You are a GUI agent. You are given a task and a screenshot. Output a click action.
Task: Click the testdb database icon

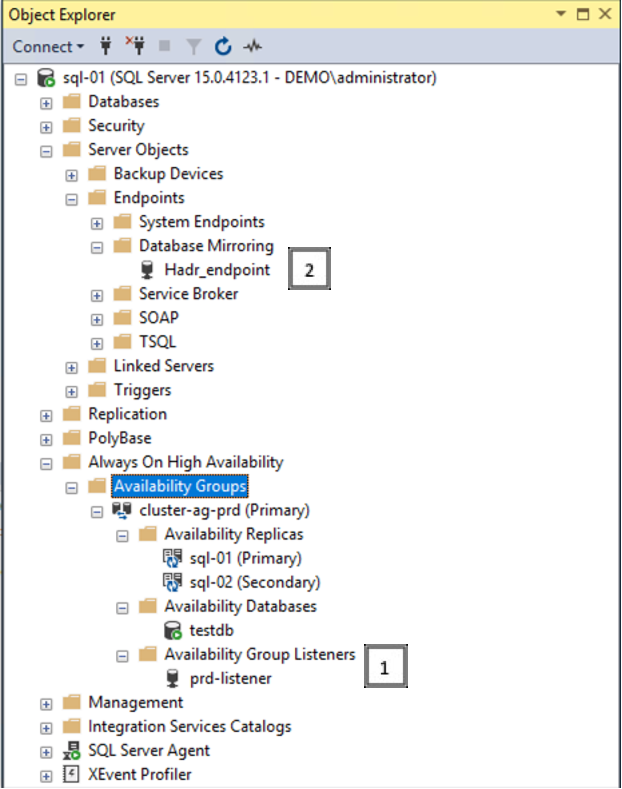(173, 630)
